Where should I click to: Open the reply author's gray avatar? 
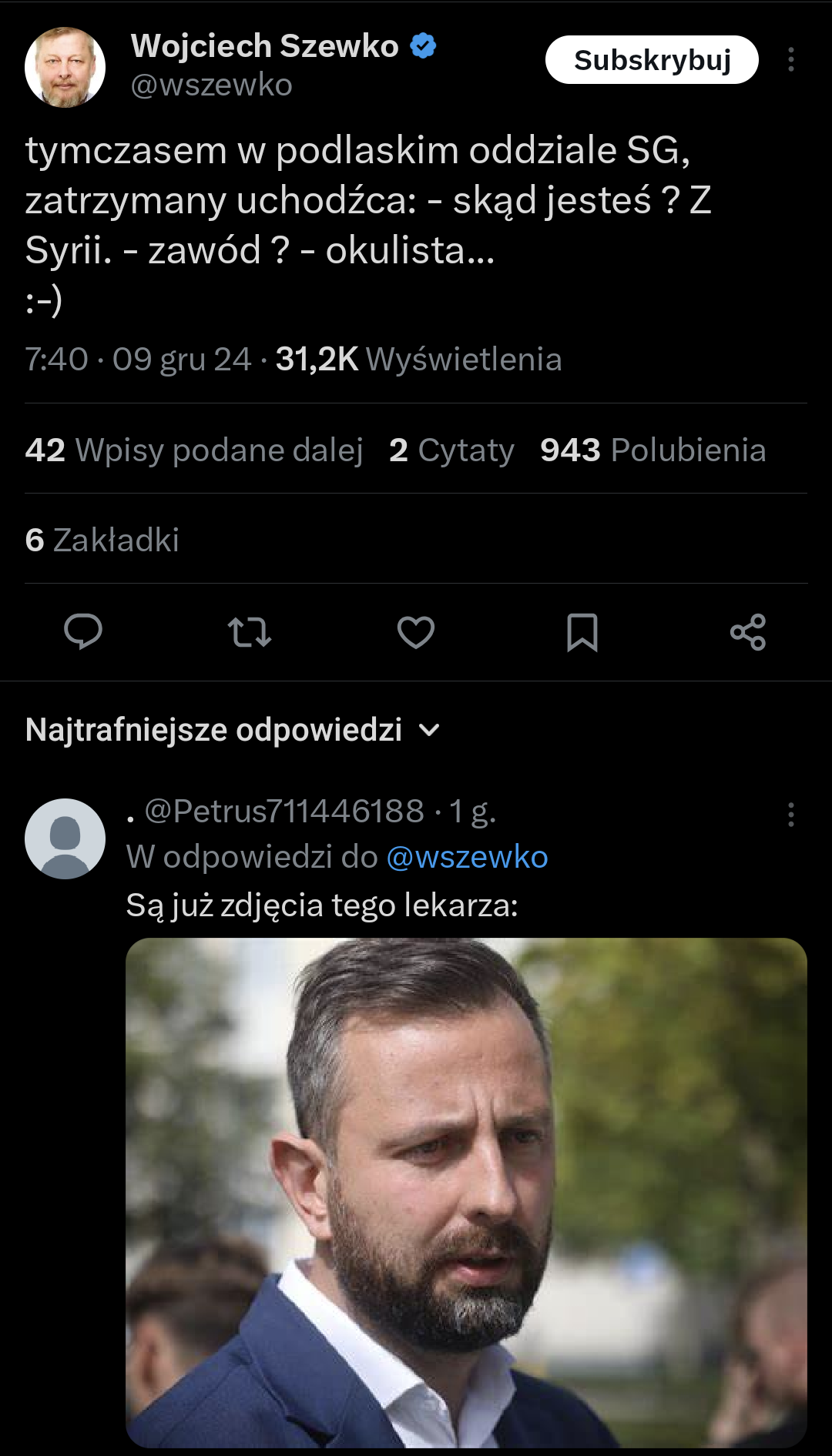[x=65, y=838]
